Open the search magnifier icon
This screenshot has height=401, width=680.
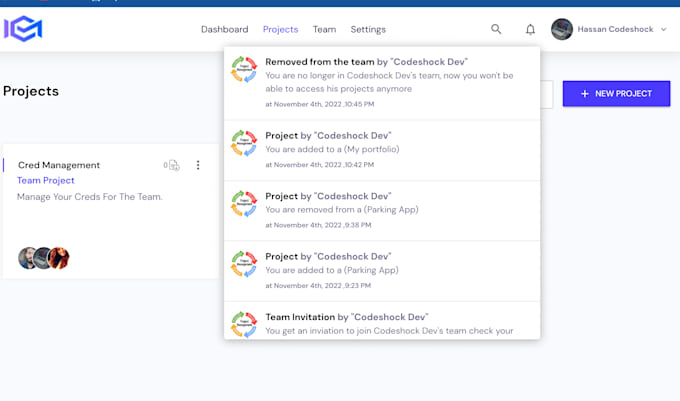(x=496, y=30)
